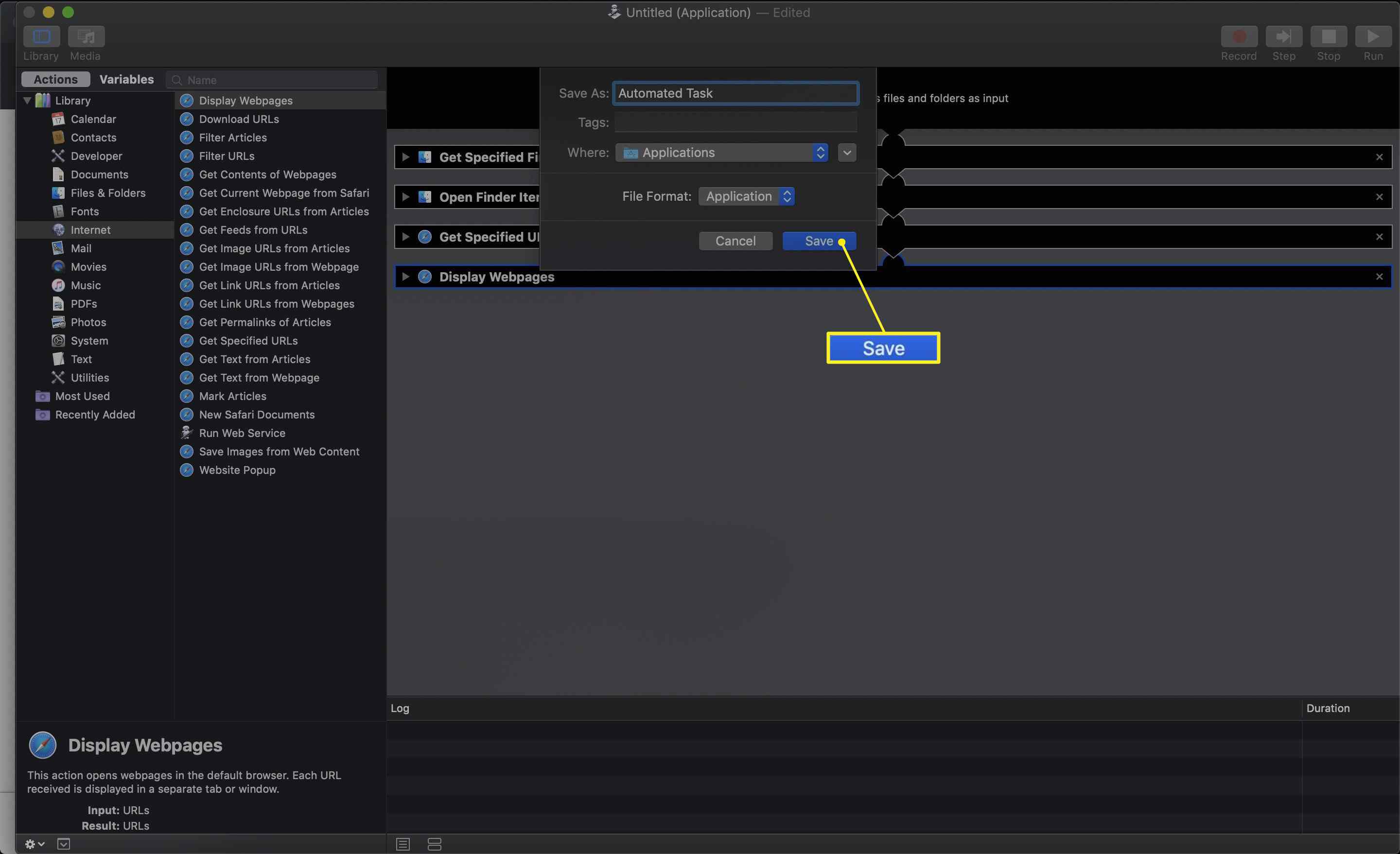Select the Variables tab
This screenshot has height=854, width=1400.
(126, 79)
